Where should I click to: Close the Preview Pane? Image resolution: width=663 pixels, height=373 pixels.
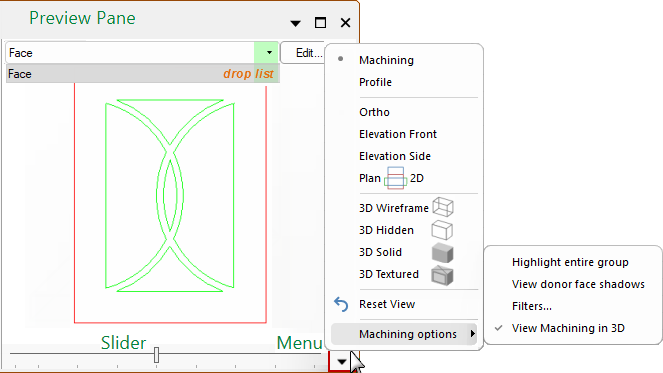345,23
